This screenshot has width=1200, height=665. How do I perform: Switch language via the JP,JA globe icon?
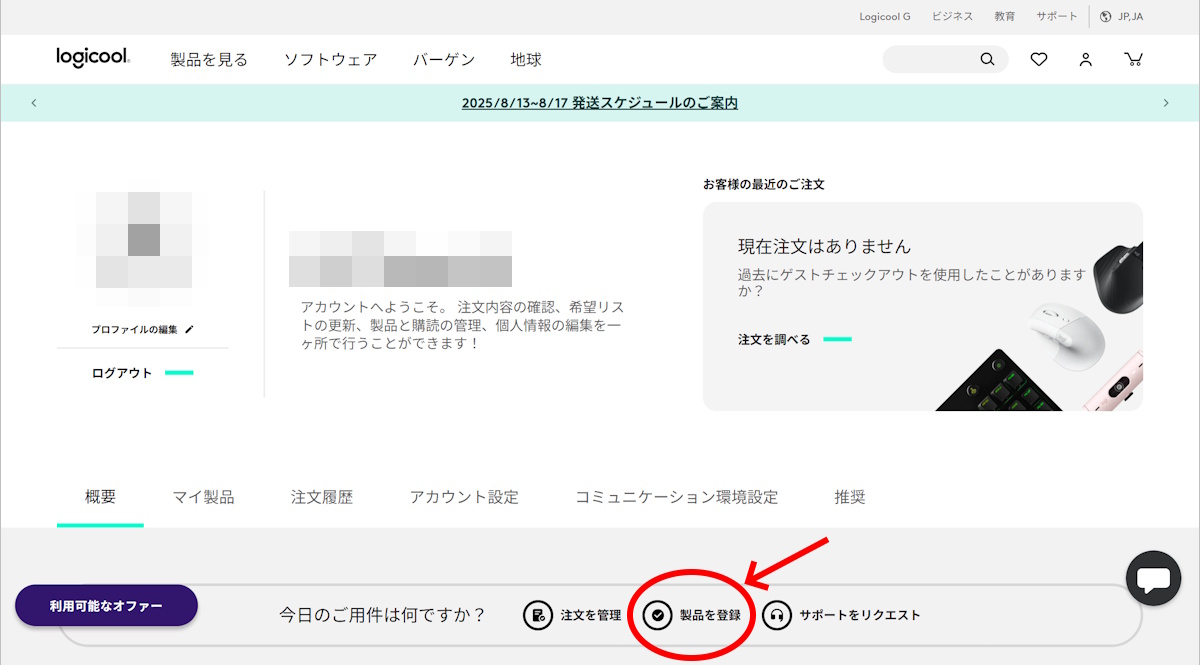click(1120, 16)
